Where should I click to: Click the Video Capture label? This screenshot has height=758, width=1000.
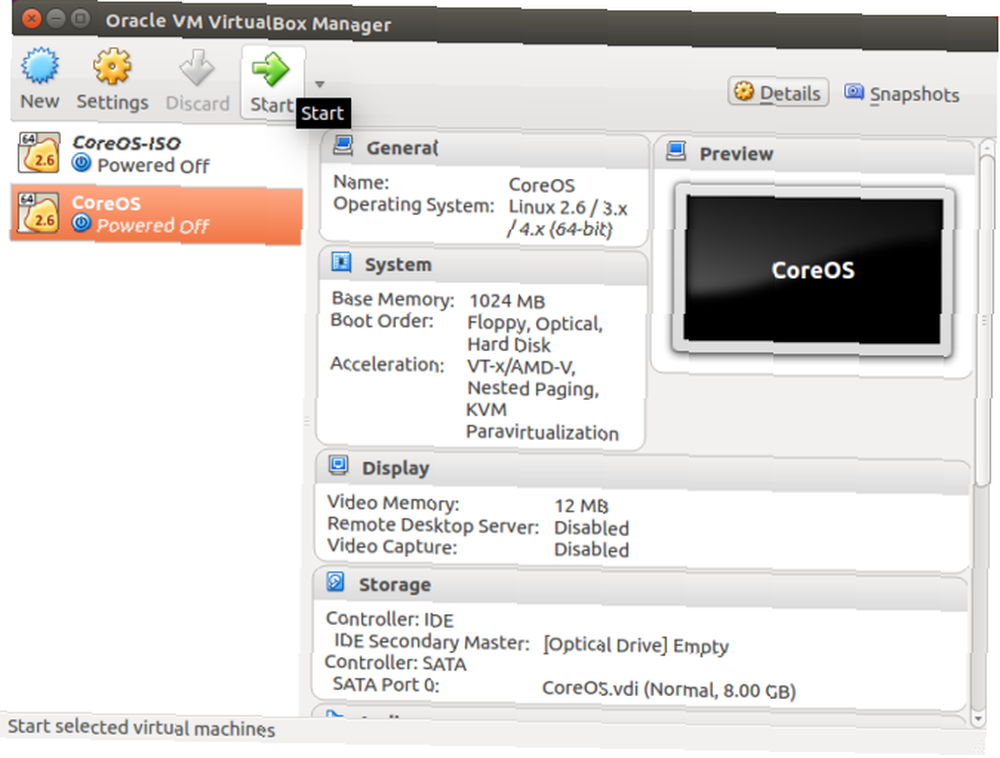click(x=392, y=547)
